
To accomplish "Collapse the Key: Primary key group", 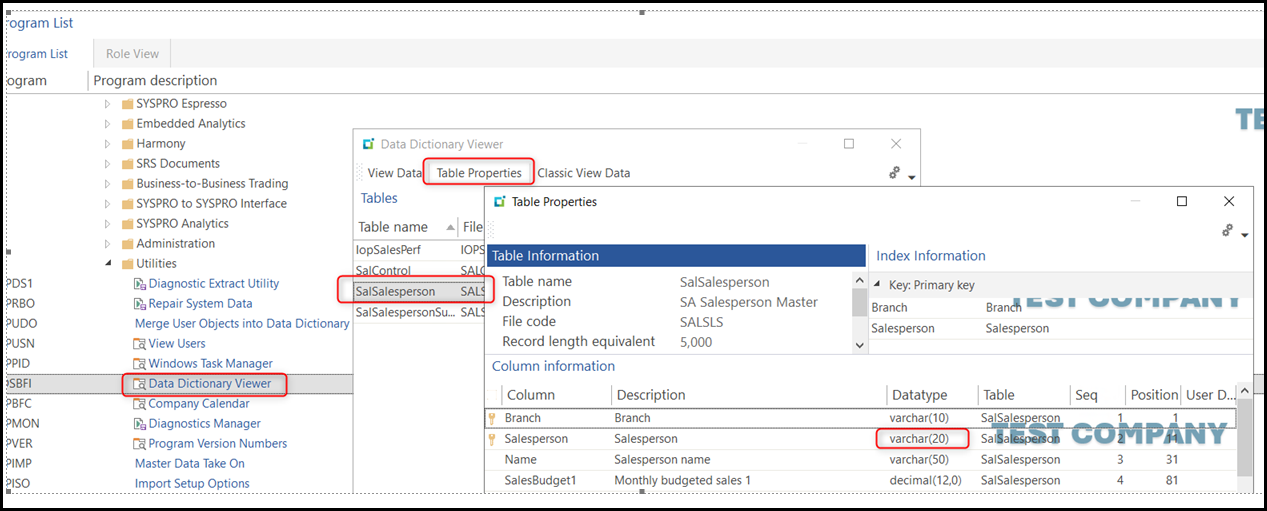I will (878, 285).
